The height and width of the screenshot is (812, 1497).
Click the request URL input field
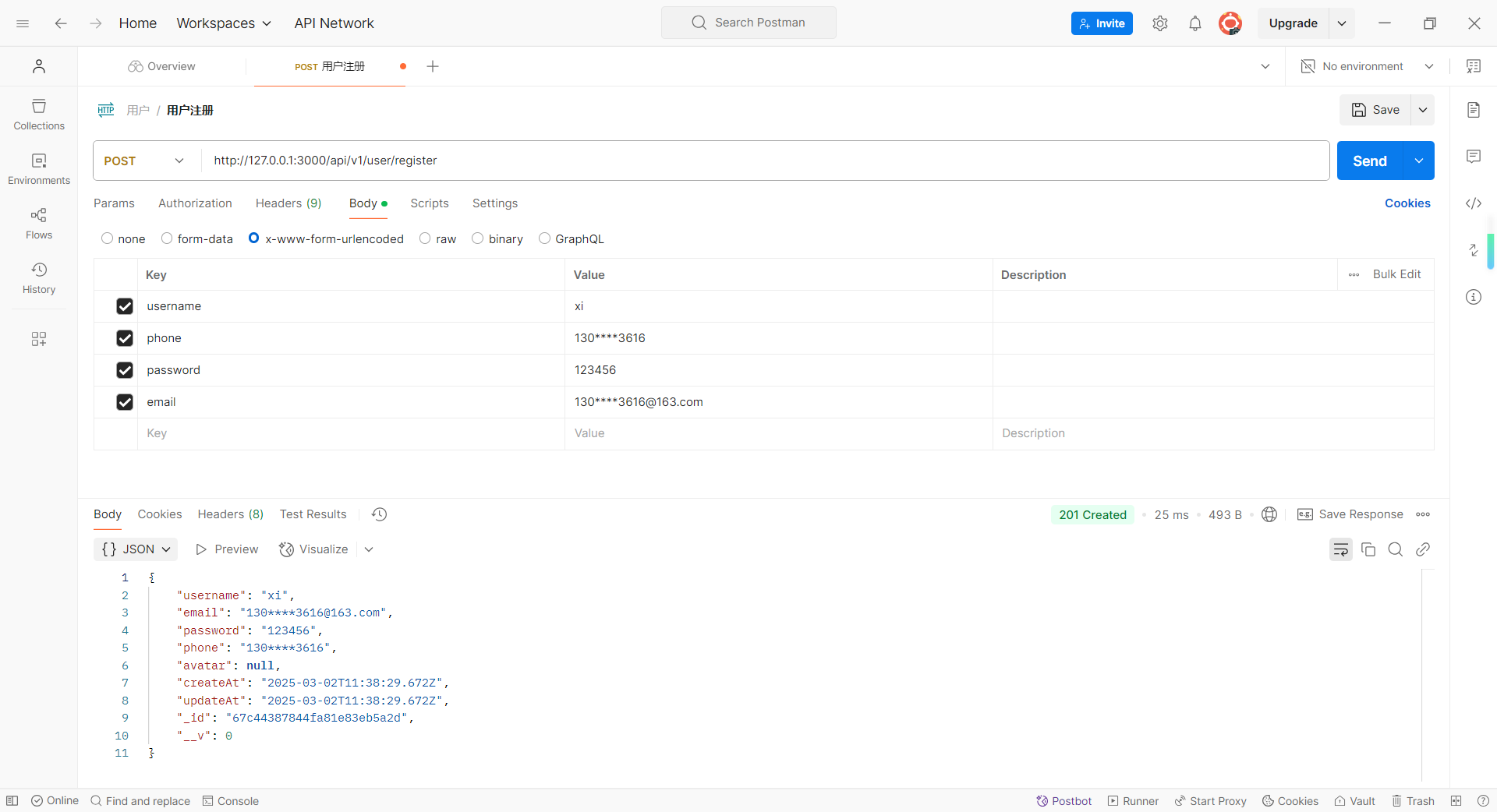(764, 161)
